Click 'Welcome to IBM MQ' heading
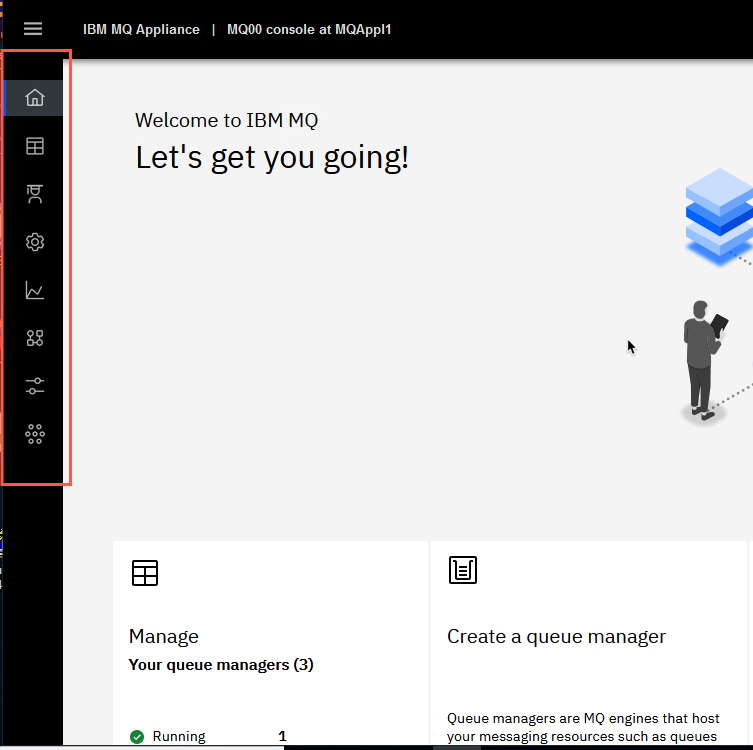753x750 pixels. (x=226, y=120)
